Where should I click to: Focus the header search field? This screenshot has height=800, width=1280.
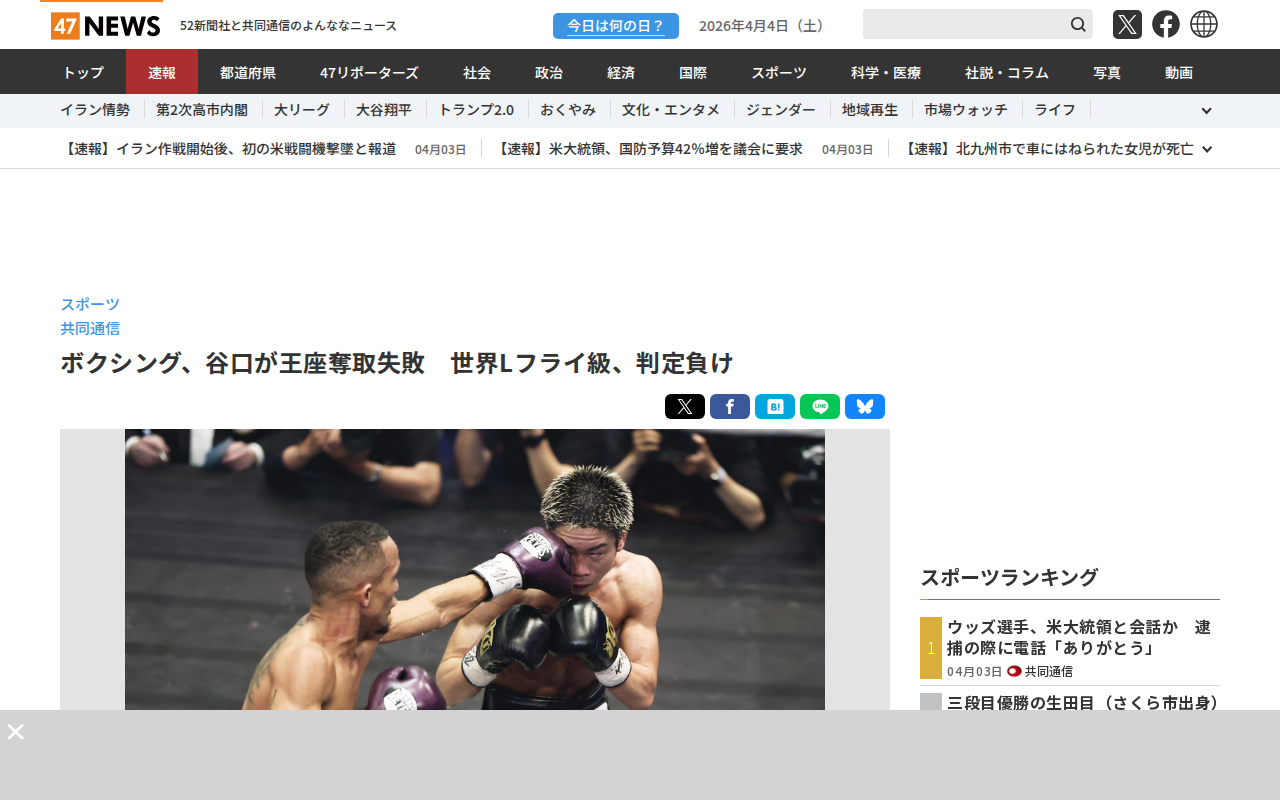click(964, 24)
